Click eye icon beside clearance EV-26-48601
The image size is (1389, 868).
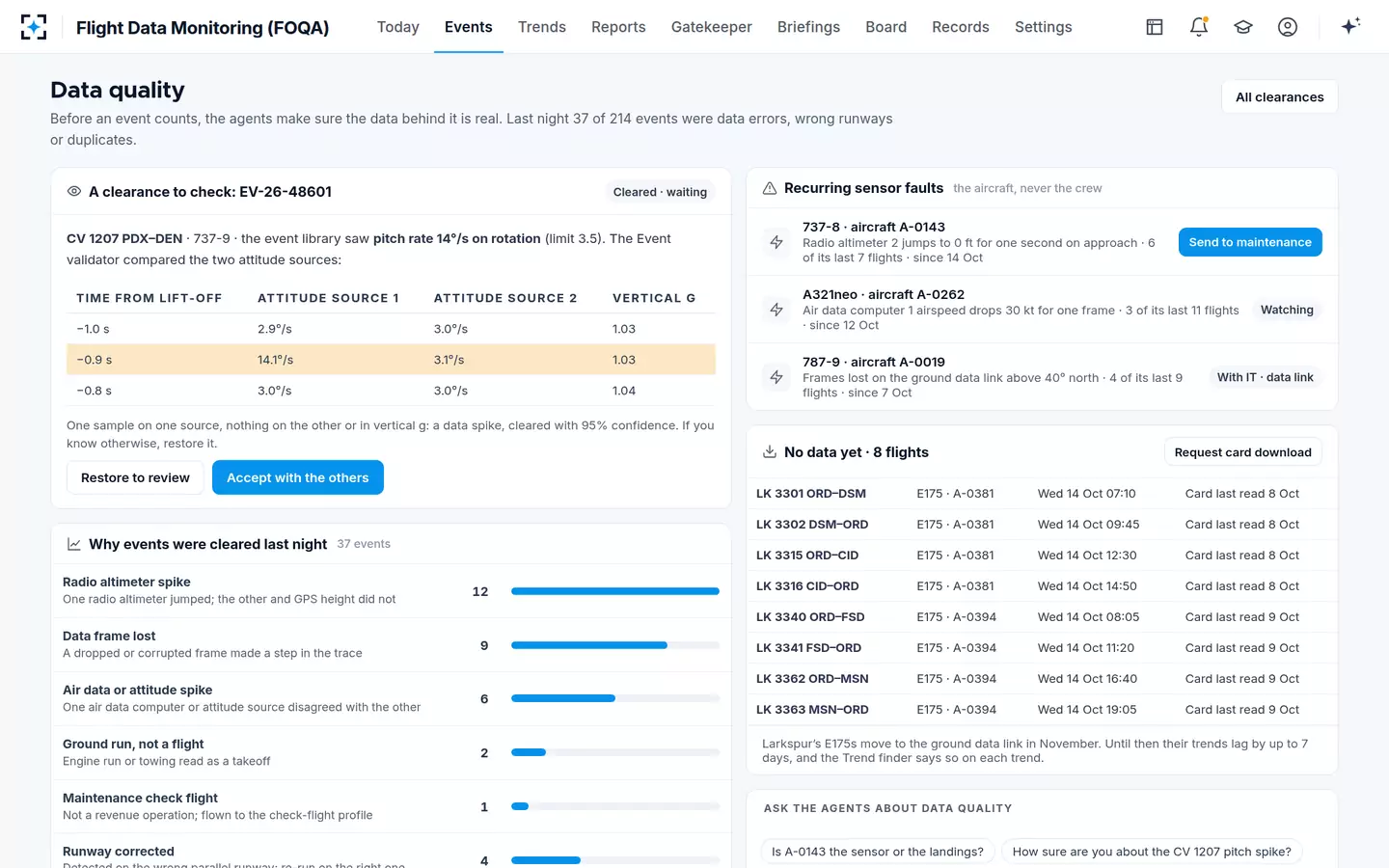(74, 192)
